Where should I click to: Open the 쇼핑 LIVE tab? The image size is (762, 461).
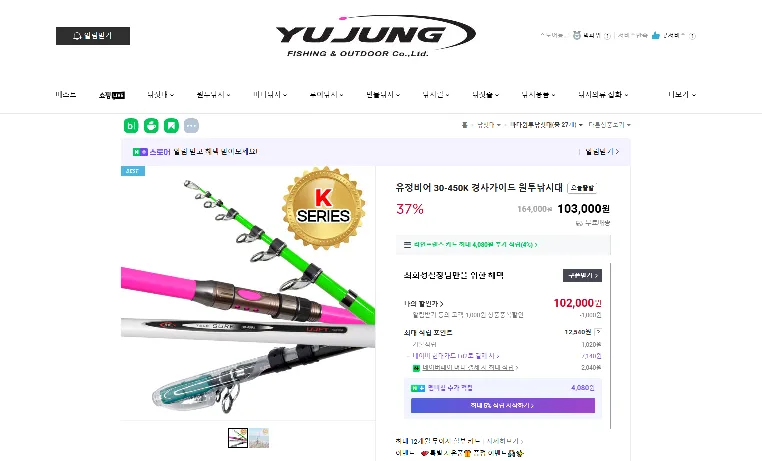(112, 95)
